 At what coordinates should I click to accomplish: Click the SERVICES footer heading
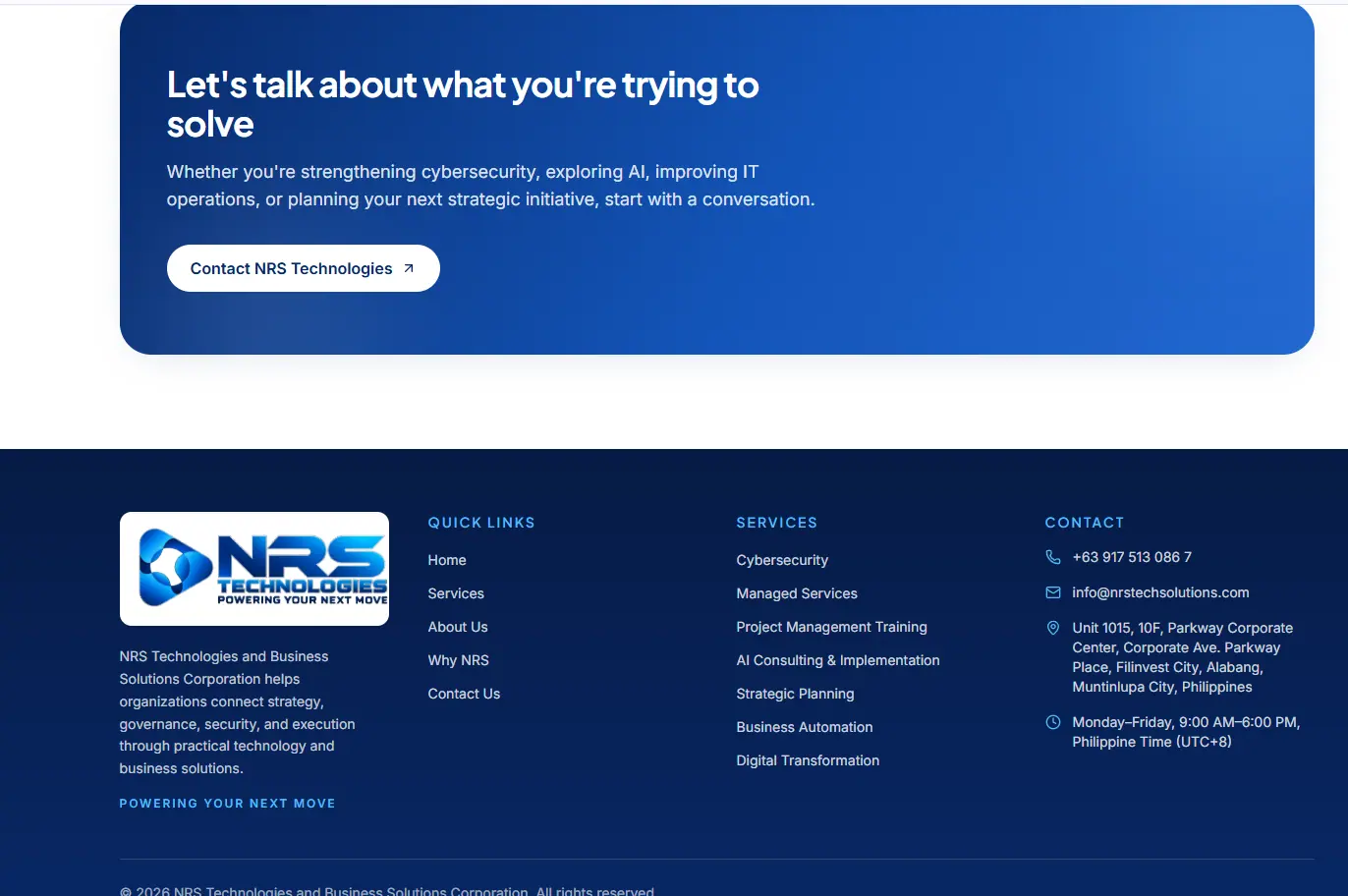tap(777, 523)
